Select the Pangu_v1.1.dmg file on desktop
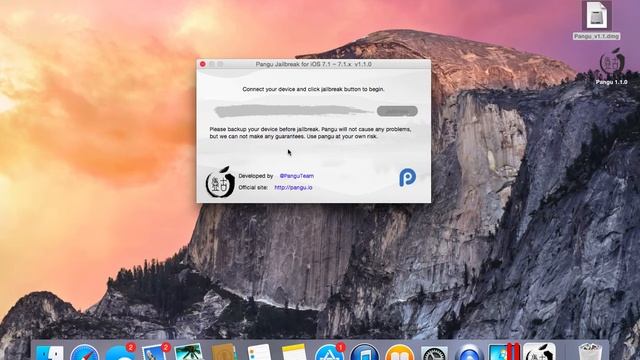This screenshot has width=640, height=360. (x=596, y=20)
